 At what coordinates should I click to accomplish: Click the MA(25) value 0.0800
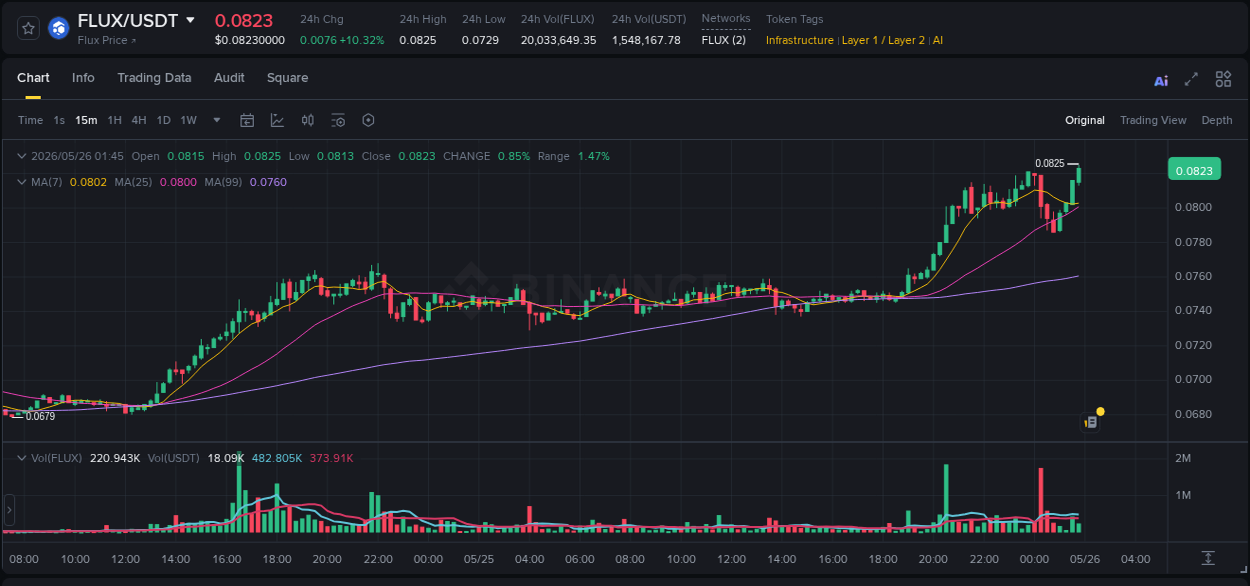tap(178, 182)
